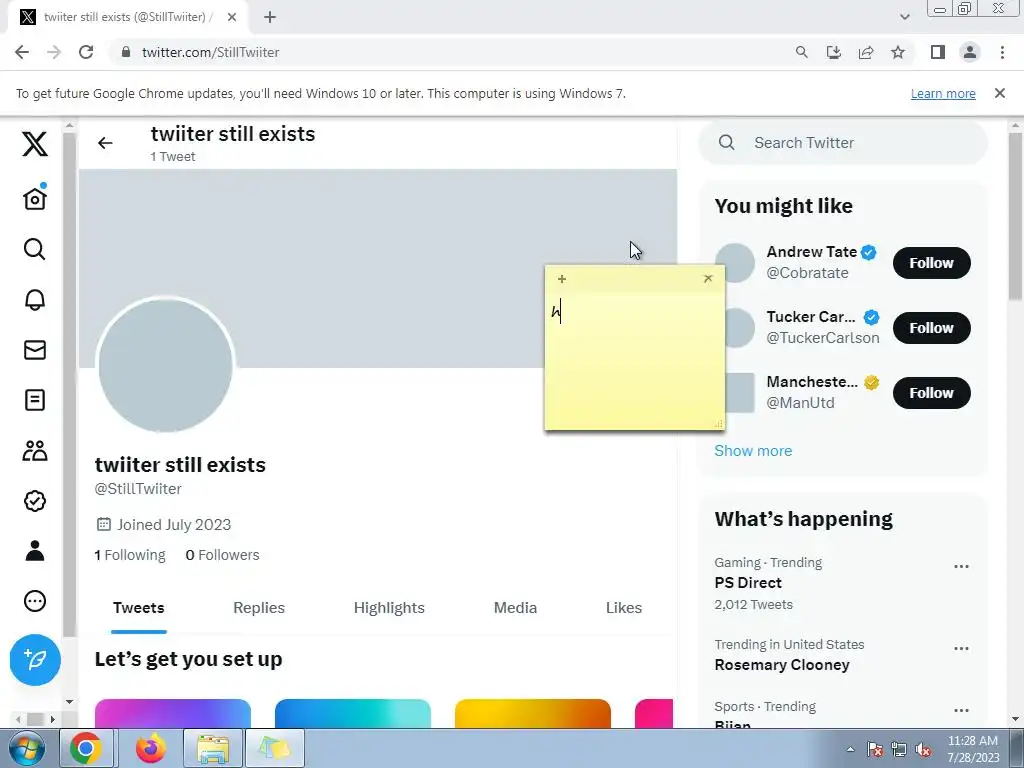Screen dimensions: 1024x768
Task: Open Chrome three-dot menu
Action: 1002,52
